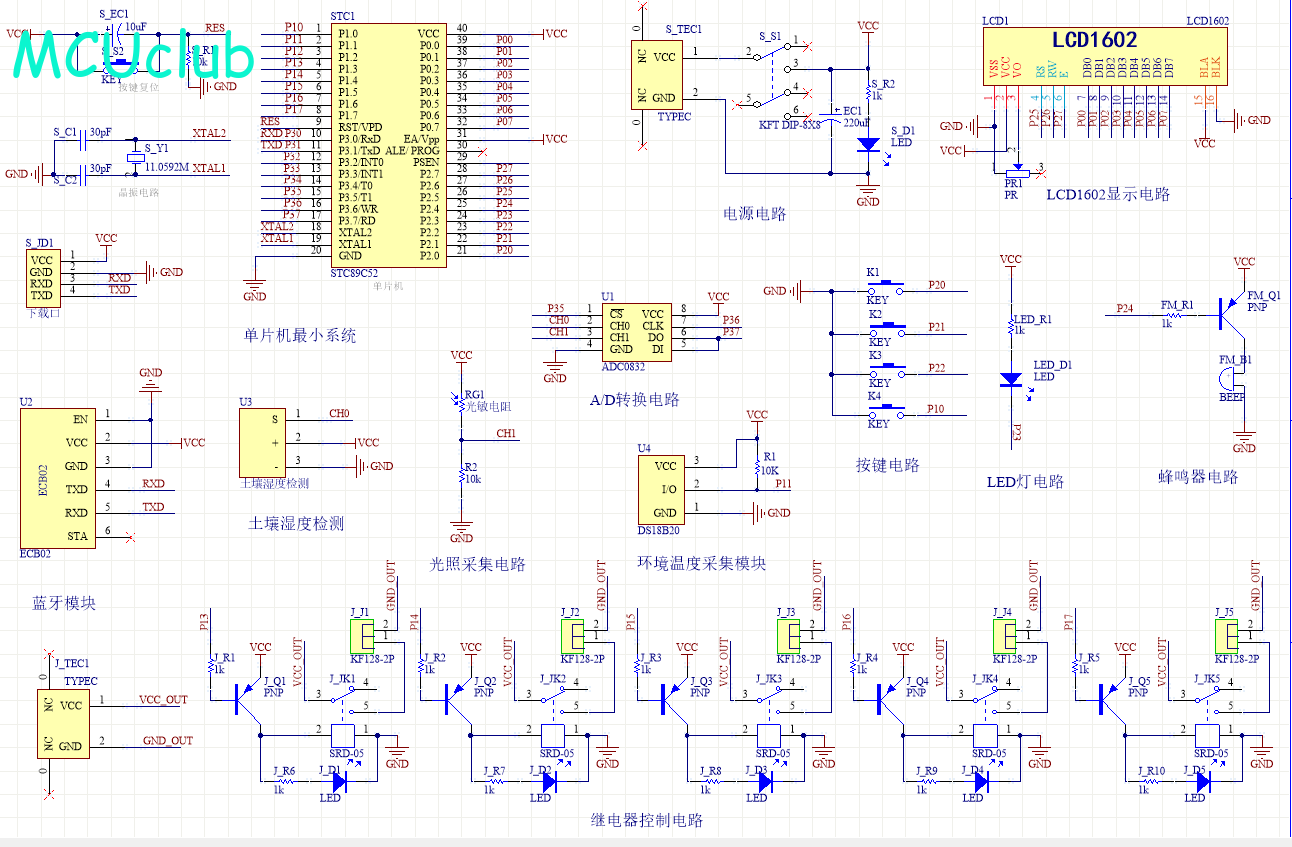The image size is (1292, 847).
Task: Click the 'GND_OUT' net label at J_TEC1
Action: tap(167, 740)
